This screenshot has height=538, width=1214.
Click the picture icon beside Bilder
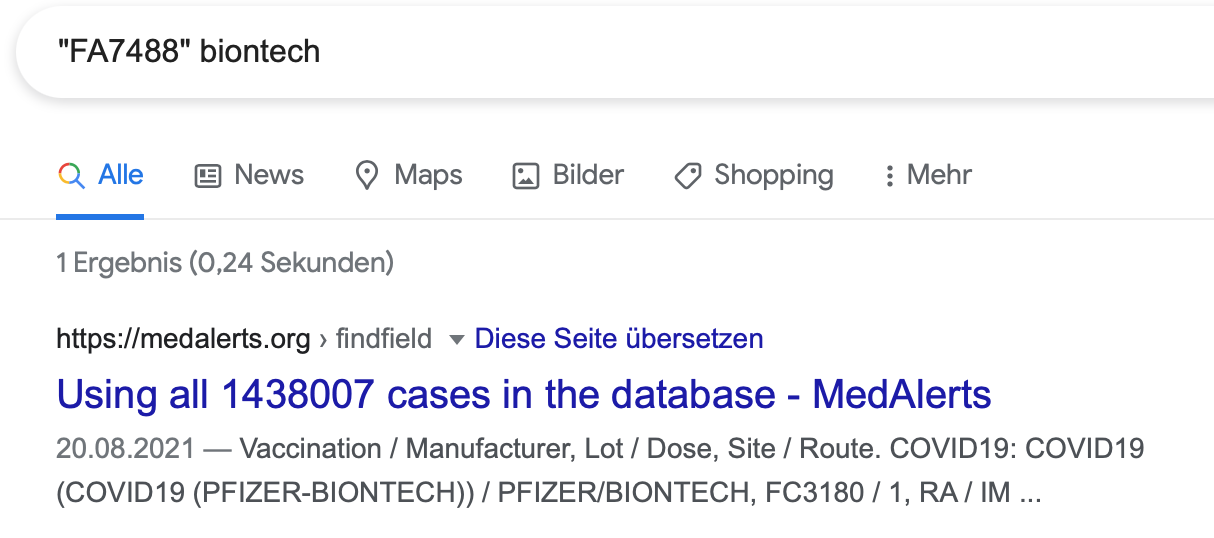(x=526, y=176)
